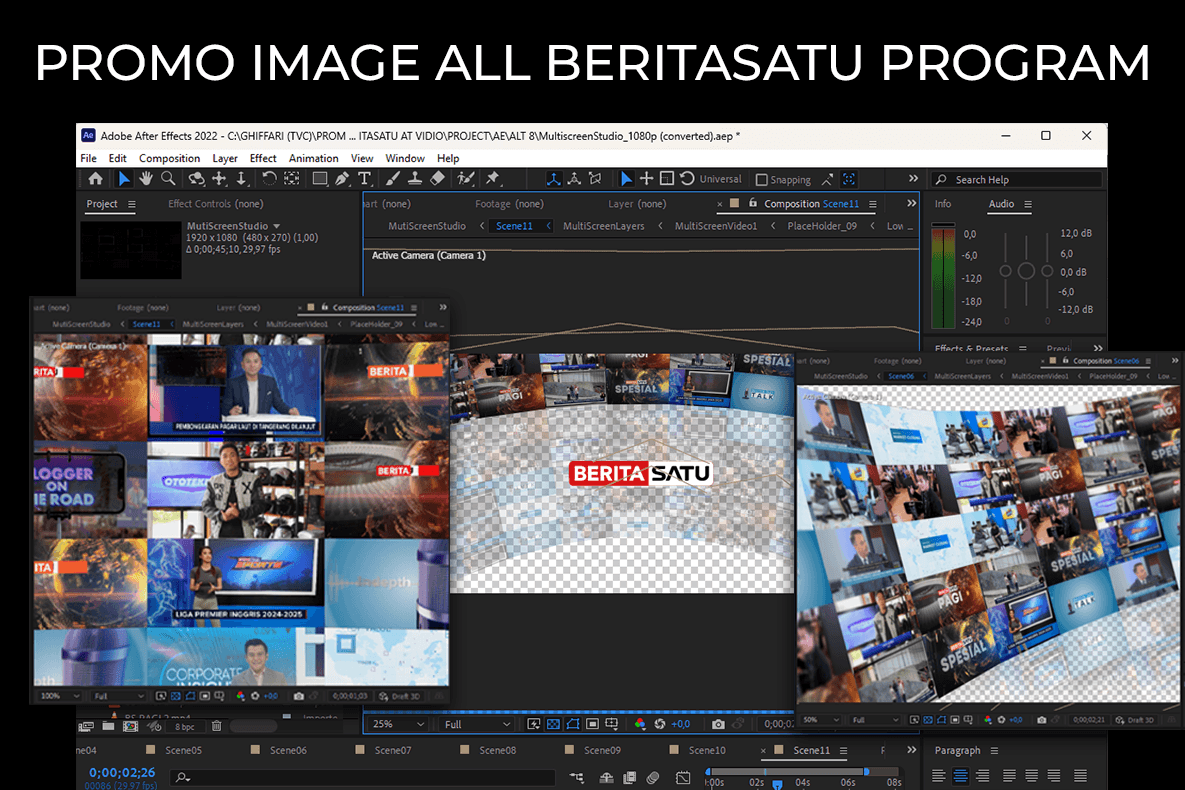Viewport: 1185px width, 790px height.
Task: Toggle transparency grid in main viewer footer
Action: pos(553,724)
